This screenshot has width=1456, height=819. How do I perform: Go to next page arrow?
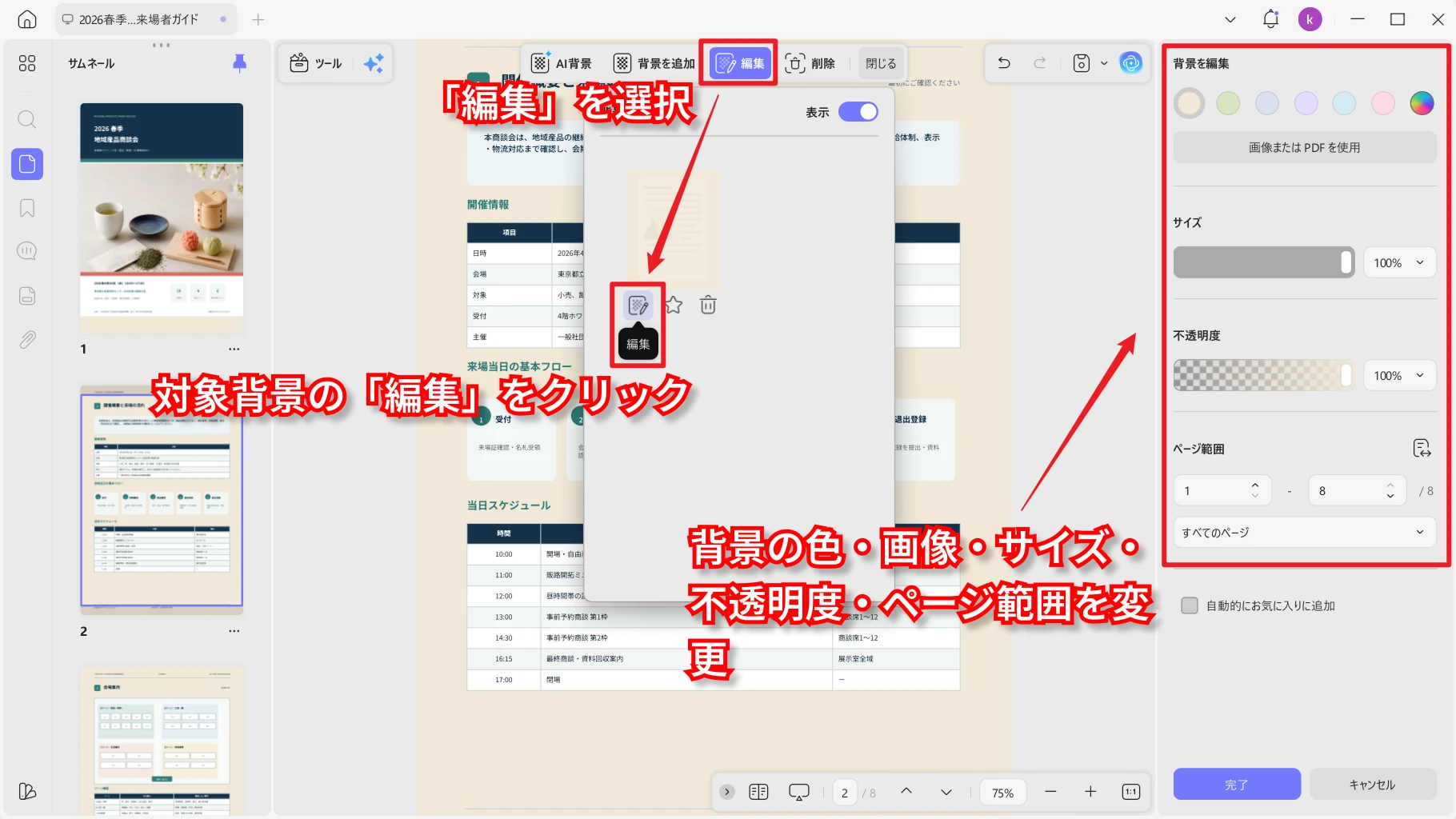click(946, 792)
